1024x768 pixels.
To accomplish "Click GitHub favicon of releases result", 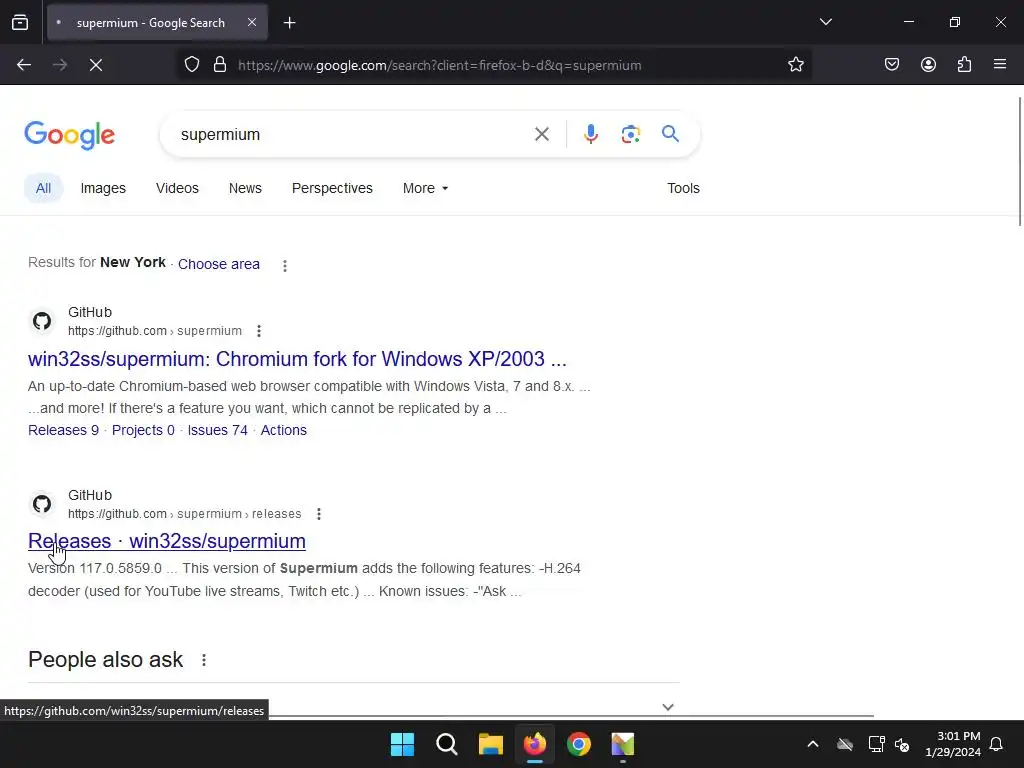I will (42, 504).
